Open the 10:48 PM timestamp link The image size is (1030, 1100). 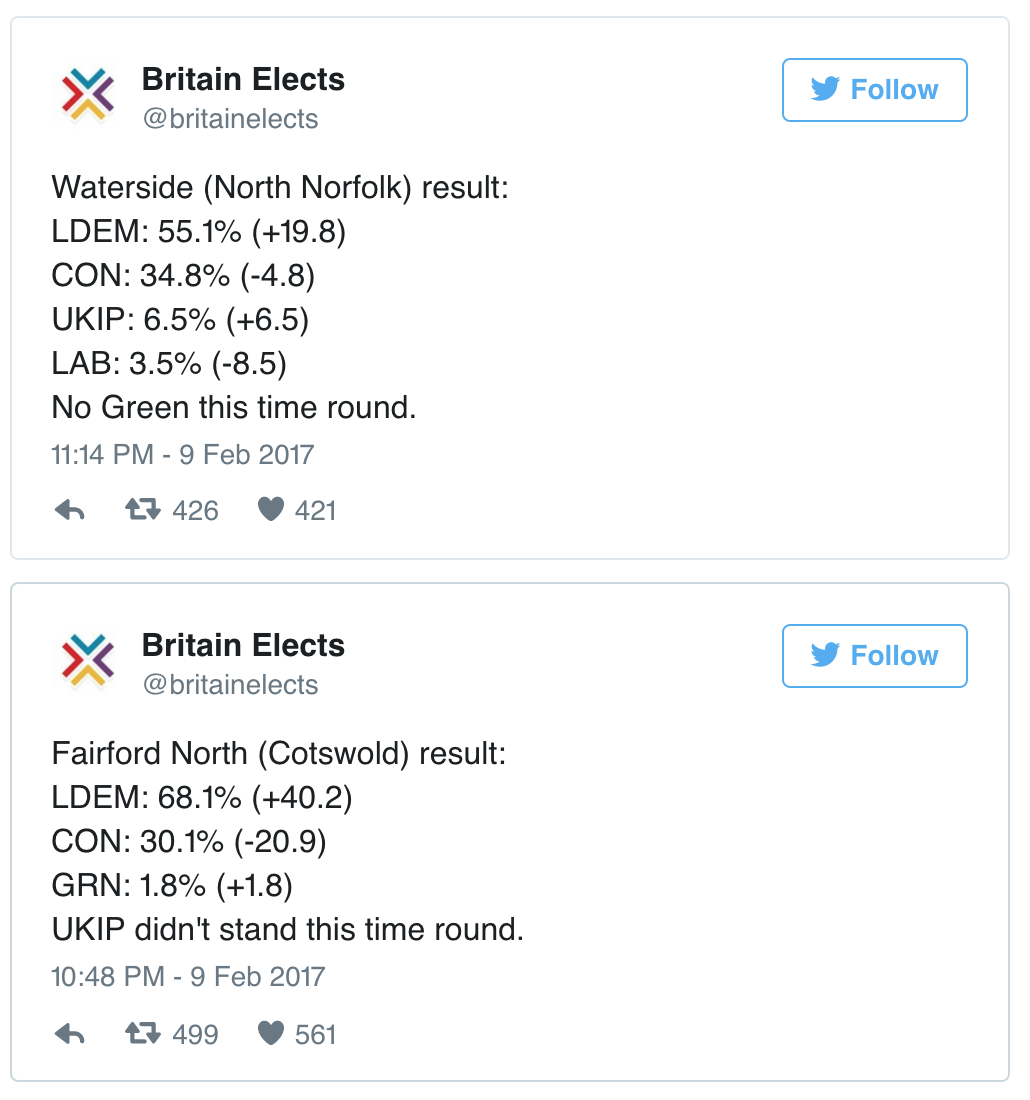click(x=188, y=976)
